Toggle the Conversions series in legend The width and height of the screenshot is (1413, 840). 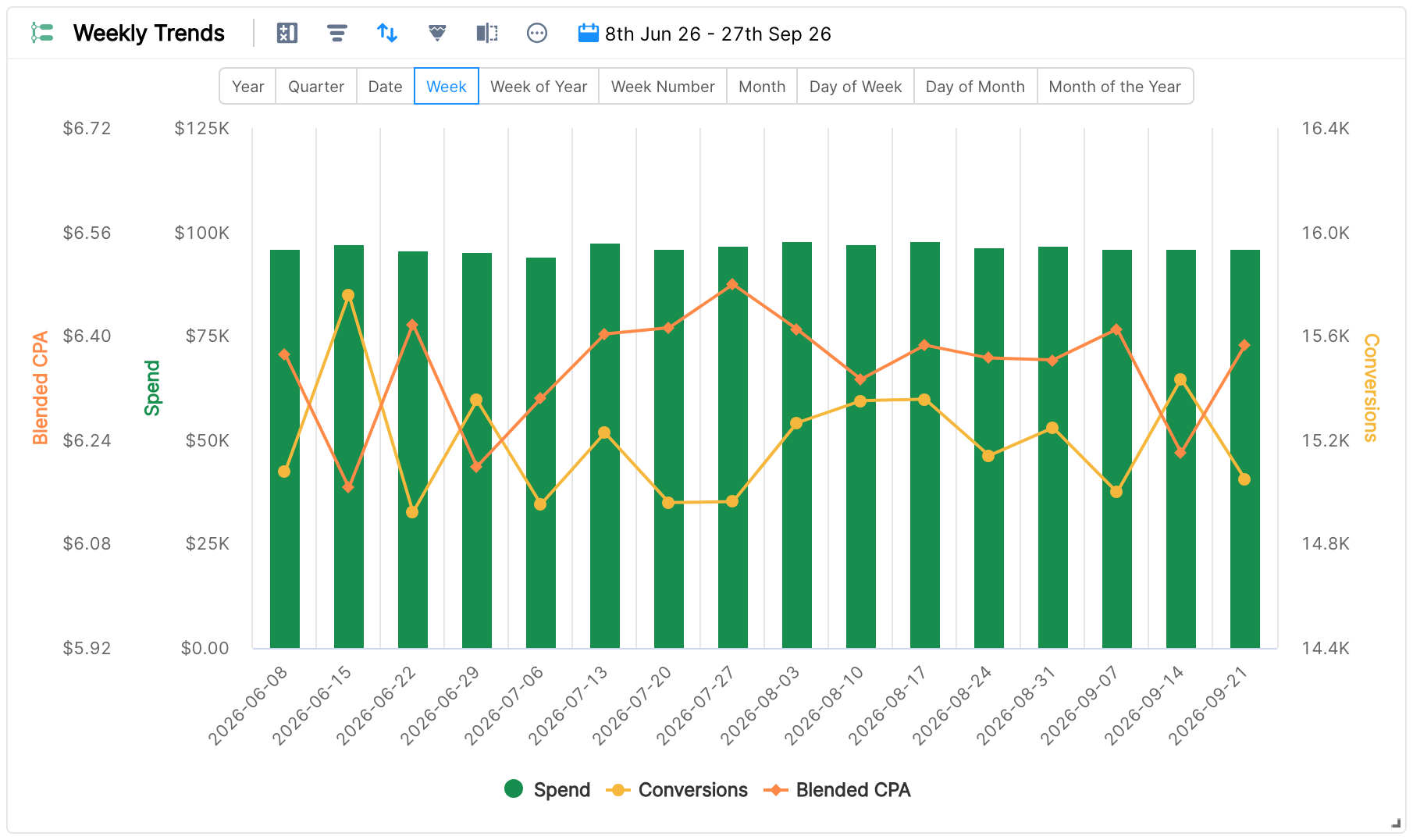[677, 790]
